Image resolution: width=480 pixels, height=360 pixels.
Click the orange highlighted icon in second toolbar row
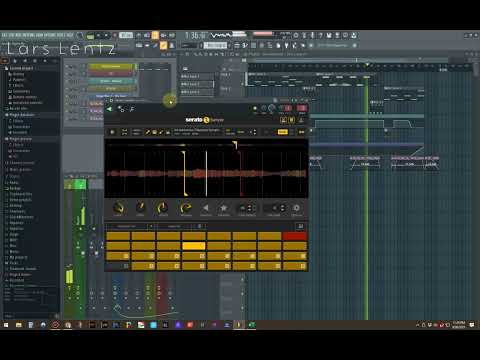pos(163,45)
